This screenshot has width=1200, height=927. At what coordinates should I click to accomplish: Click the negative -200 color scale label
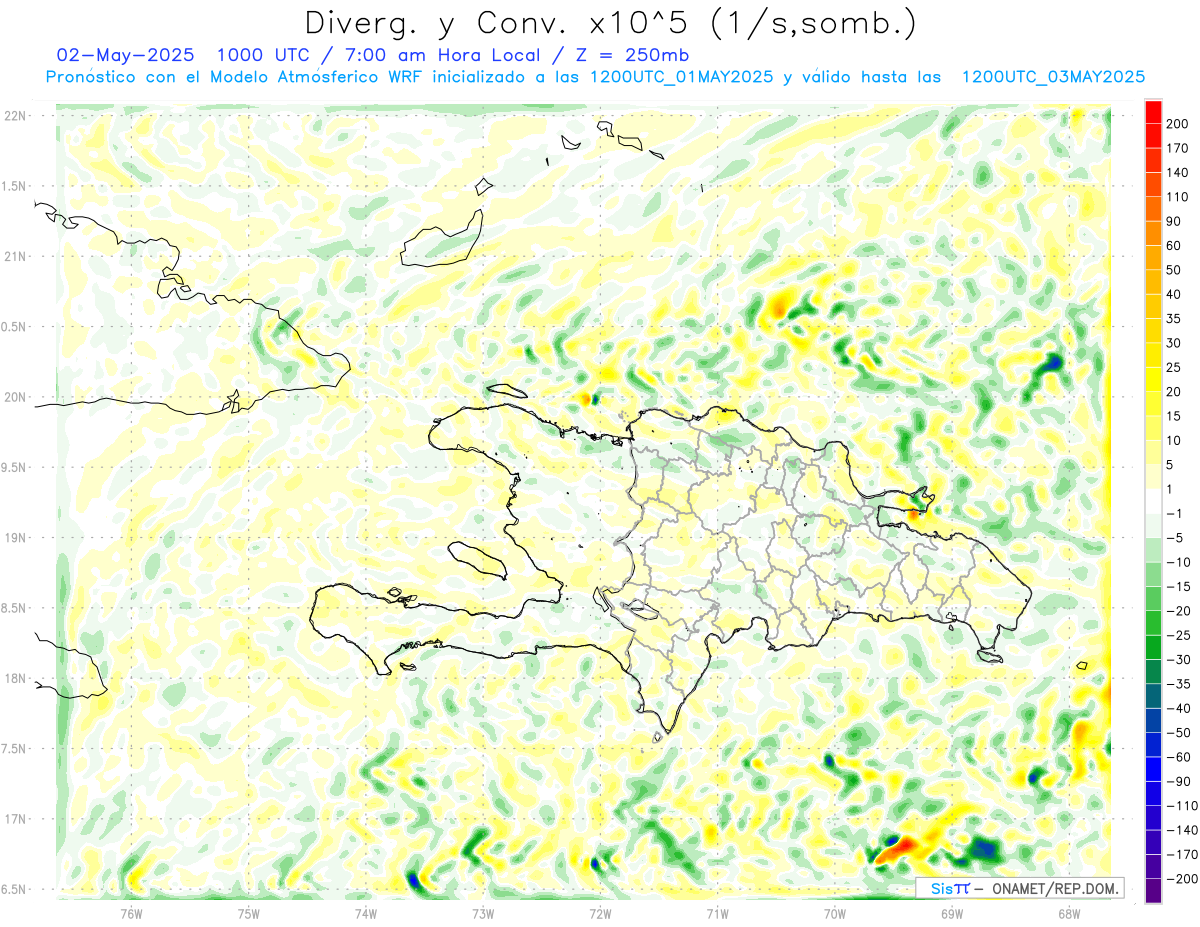1182,879
